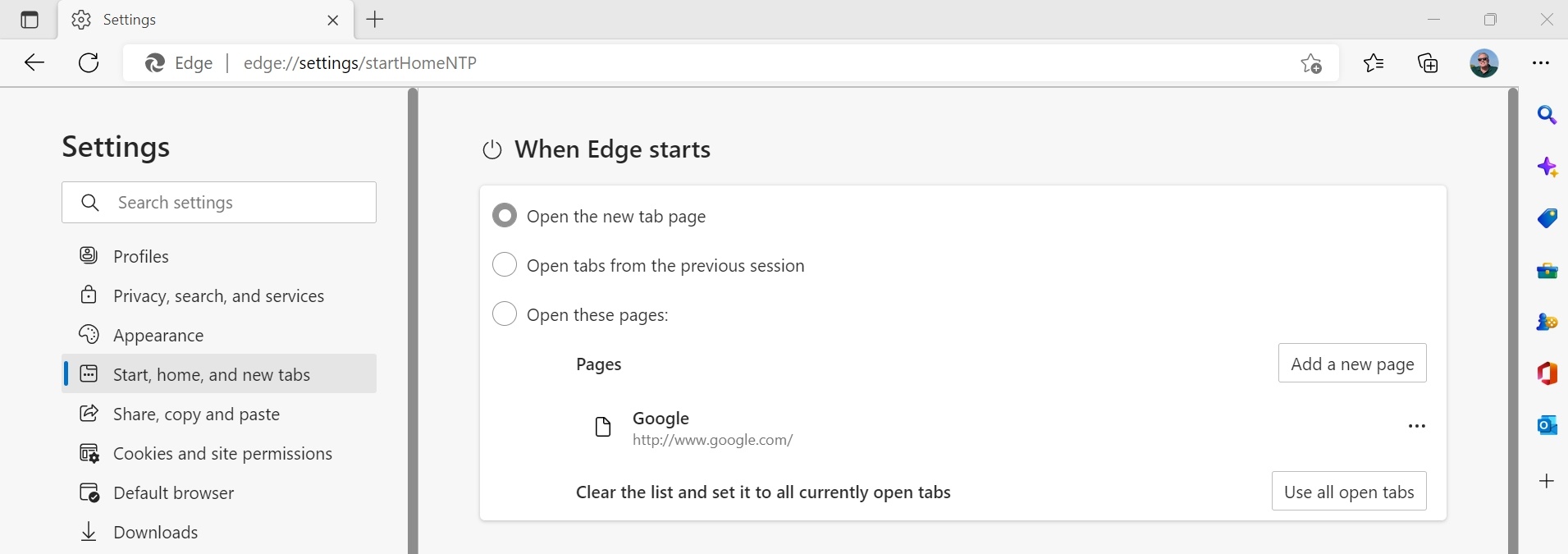This screenshot has width=1568, height=554.
Task: Go to Appearance settings section
Action: click(x=158, y=335)
